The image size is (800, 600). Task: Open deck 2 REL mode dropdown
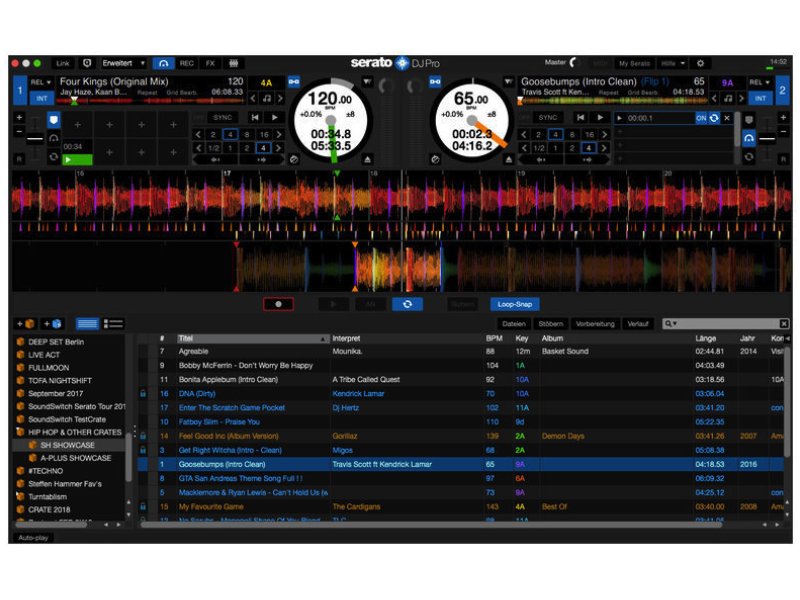coord(760,82)
